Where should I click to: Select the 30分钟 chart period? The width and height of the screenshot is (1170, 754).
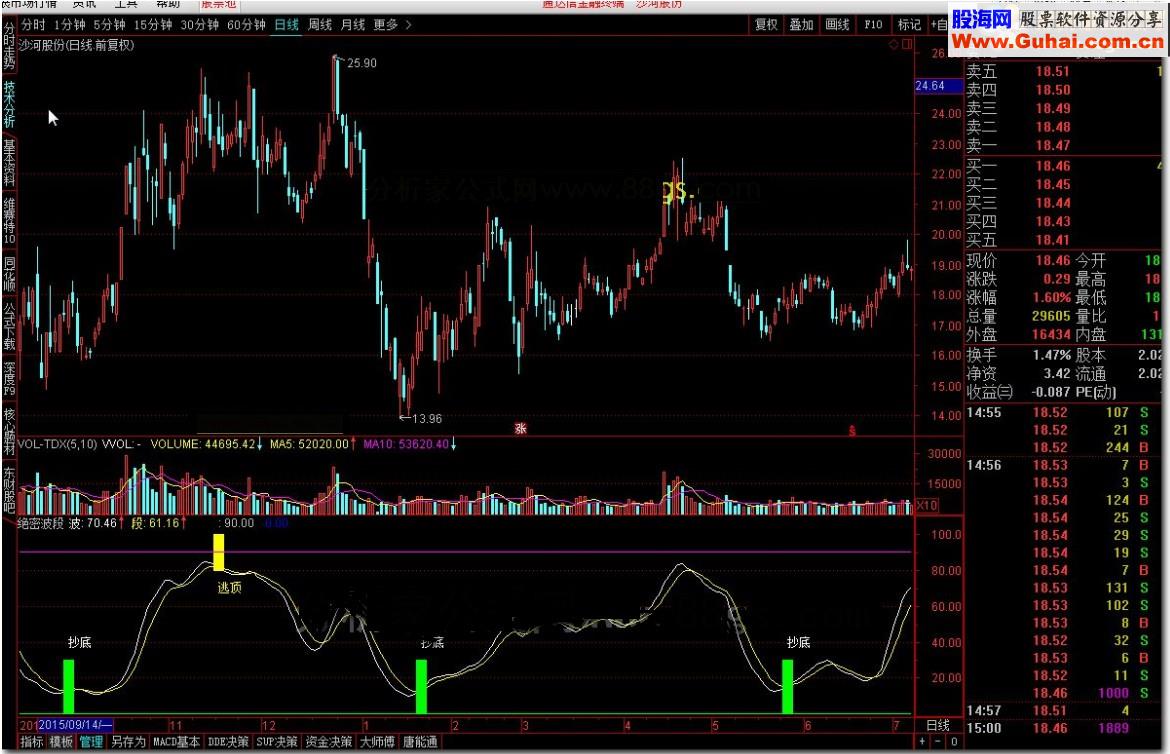click(199, 25)
